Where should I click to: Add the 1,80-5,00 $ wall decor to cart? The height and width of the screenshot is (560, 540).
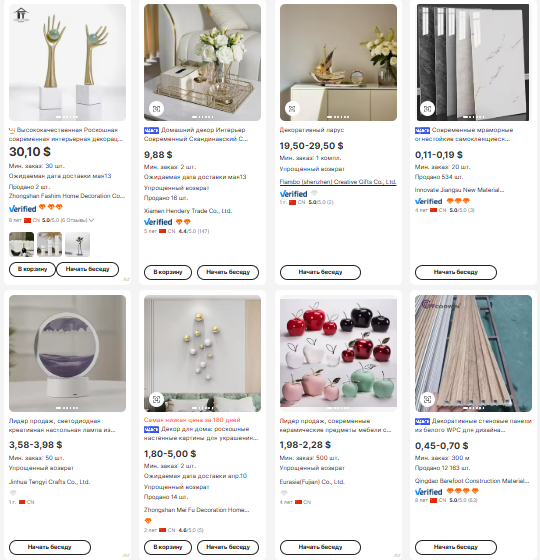pyautogui.click(x=168, y=547)
